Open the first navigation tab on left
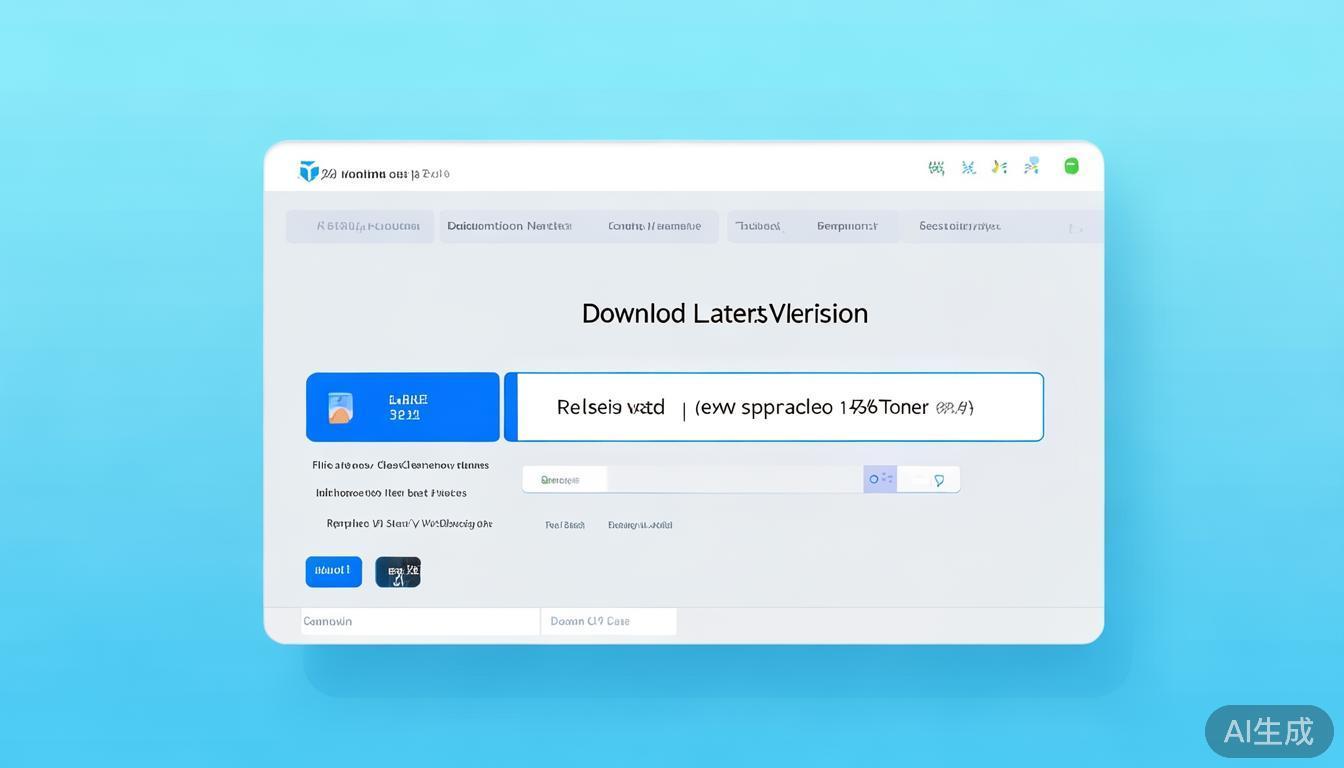Viewport: 1344px width, 768px height. coord(360,226)
